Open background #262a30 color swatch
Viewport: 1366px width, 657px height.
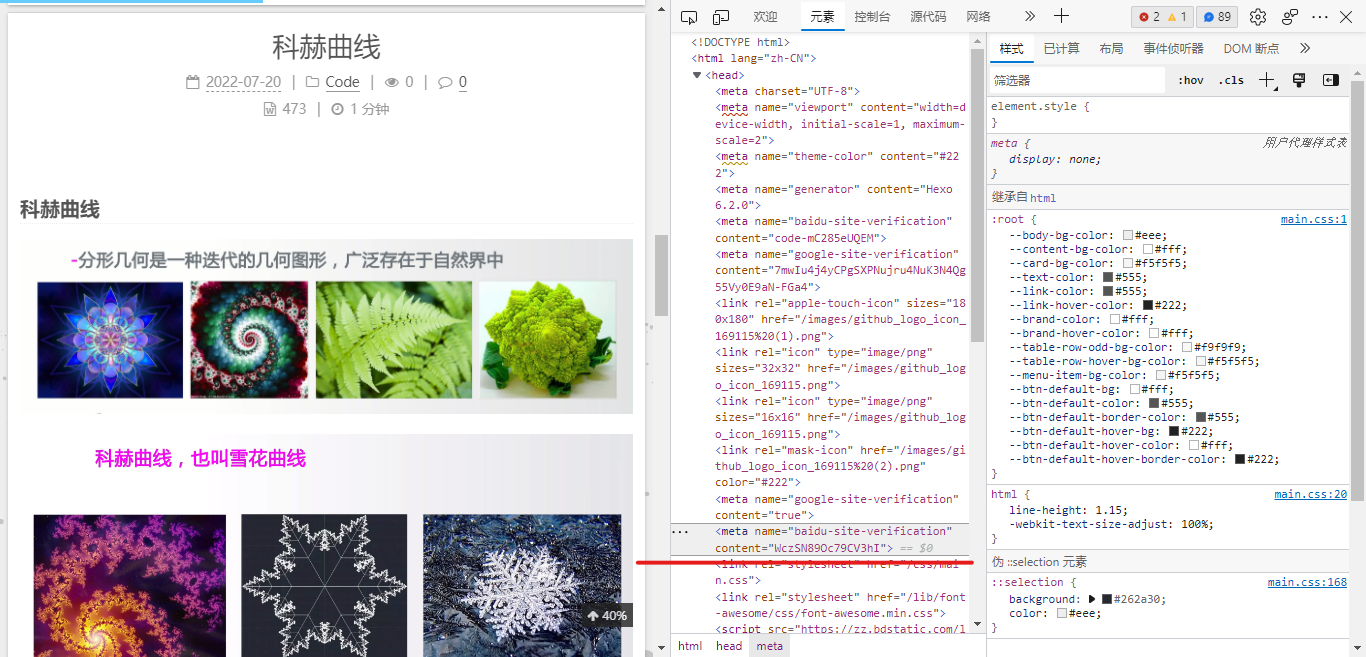[1107, 599]
